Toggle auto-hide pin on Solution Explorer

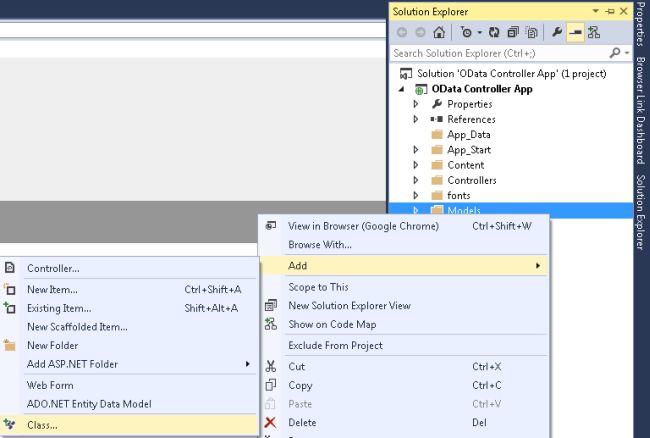(610, 10)
